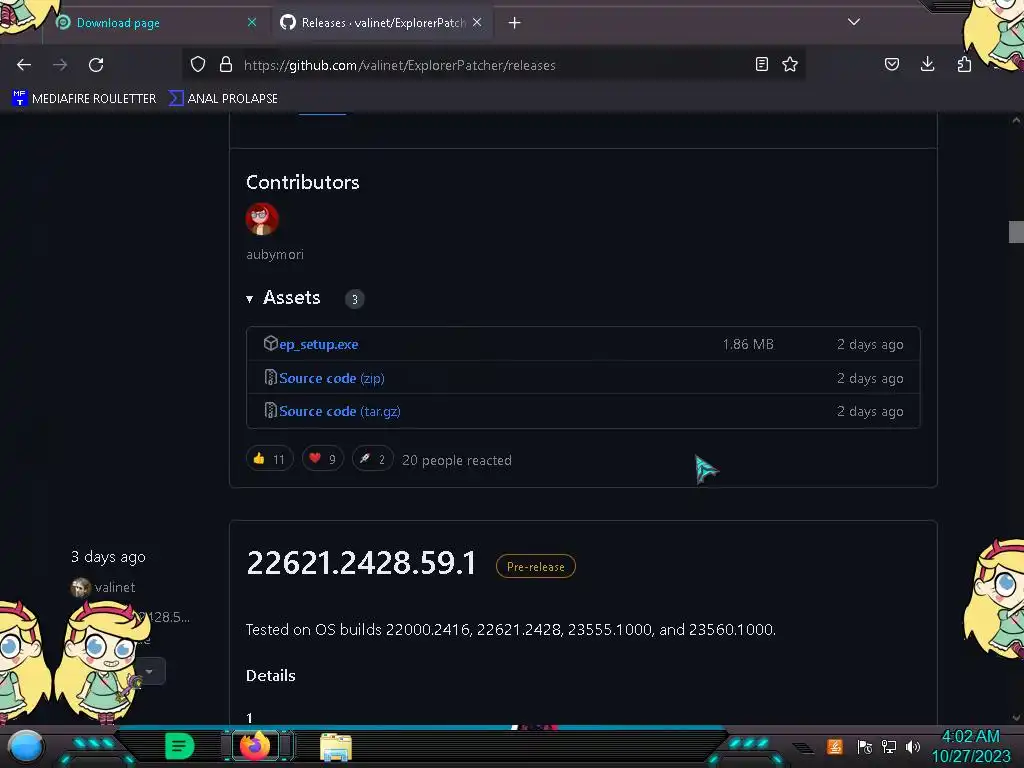Image resolution: width=1024 pixels, height=768 pixels.
Task: Close the Download page tab
Action: [x=252, y=22]
